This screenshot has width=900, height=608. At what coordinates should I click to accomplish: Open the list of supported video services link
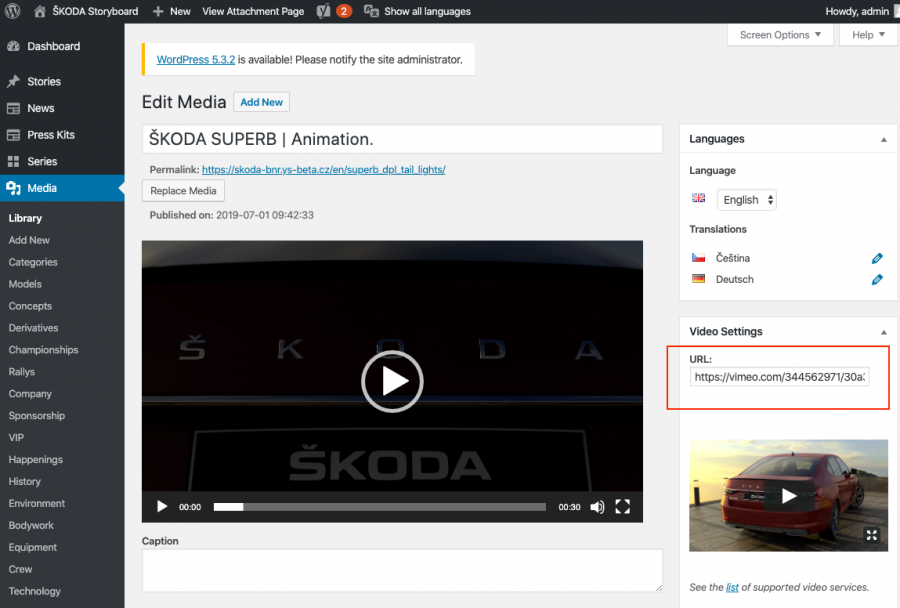pyautogui.click(x=732, y=587)
